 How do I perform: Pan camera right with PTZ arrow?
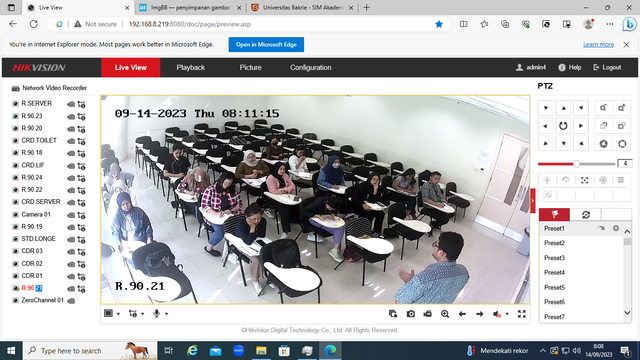click(581, 126)
